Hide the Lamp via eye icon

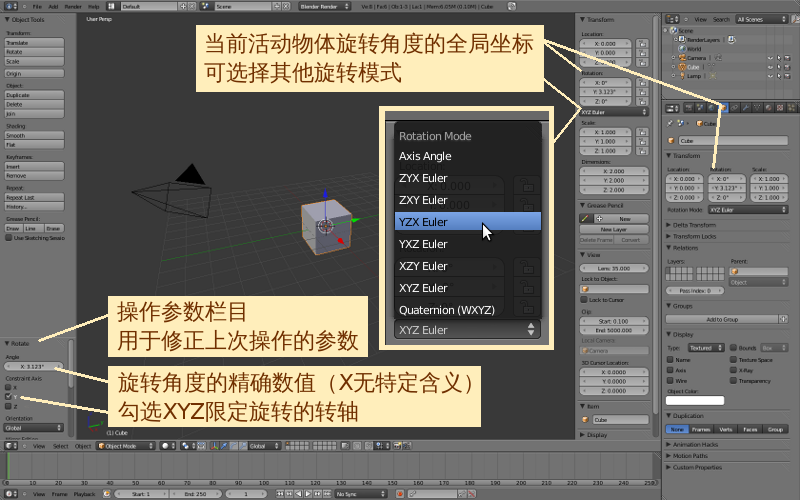[770, 76]
